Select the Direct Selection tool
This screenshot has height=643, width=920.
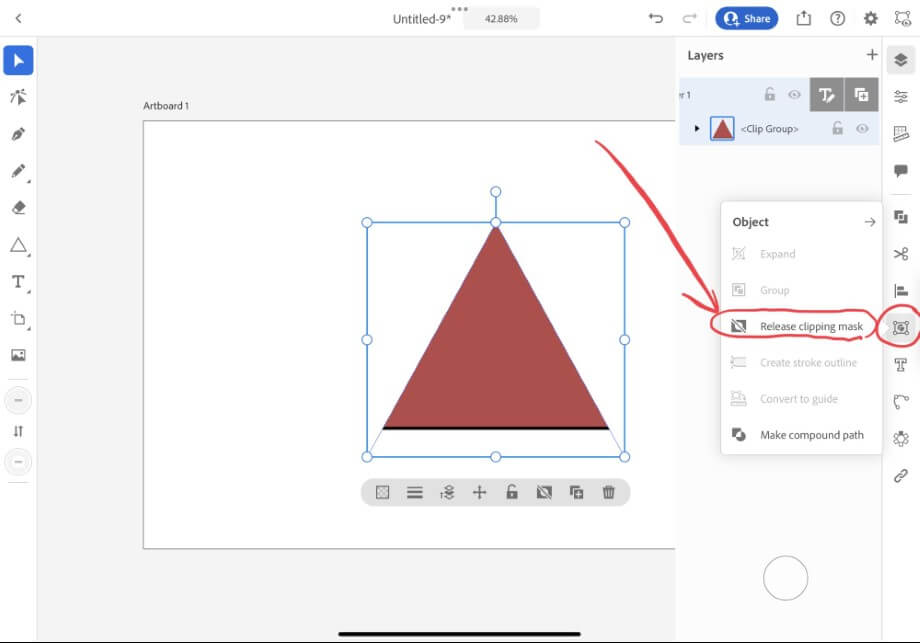click(x=18, y=97)
